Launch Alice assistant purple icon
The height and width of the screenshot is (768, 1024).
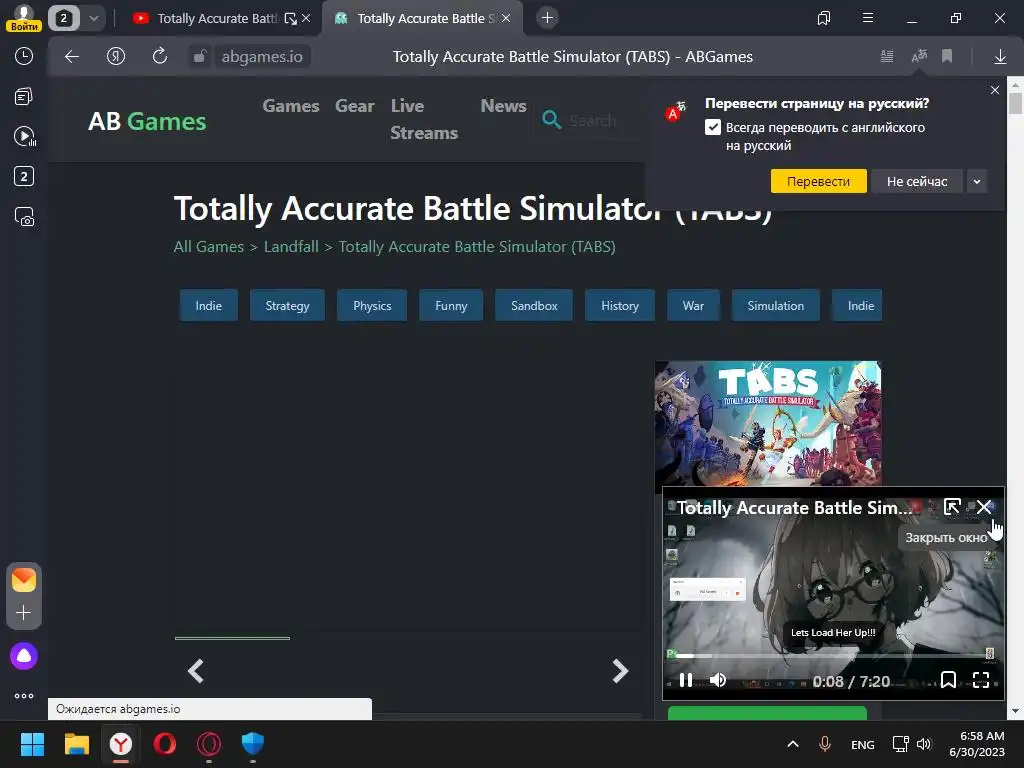(24, 656)
